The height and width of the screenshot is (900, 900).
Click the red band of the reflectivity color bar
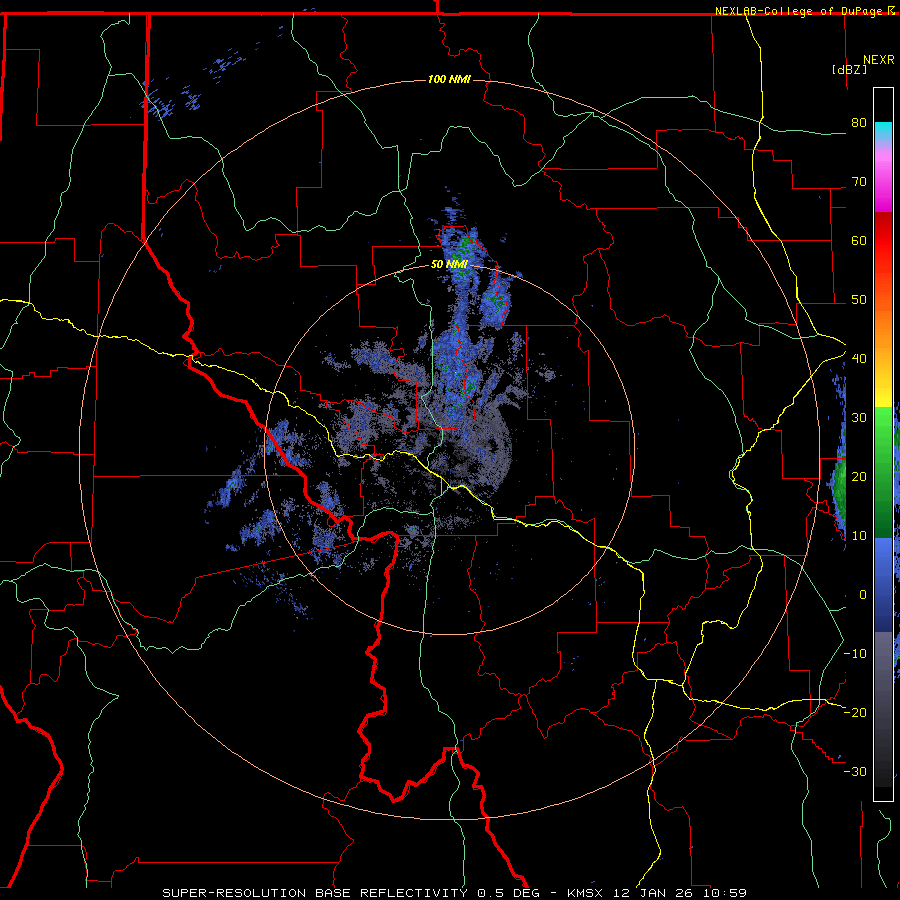(x=883, y=241)
